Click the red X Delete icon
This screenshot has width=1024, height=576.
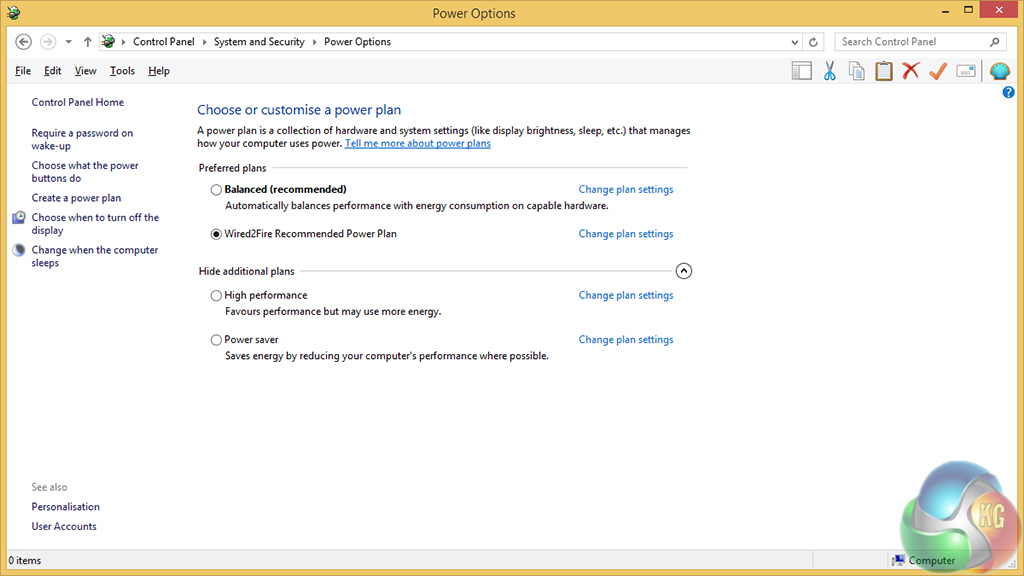click(x=910, y=71)
